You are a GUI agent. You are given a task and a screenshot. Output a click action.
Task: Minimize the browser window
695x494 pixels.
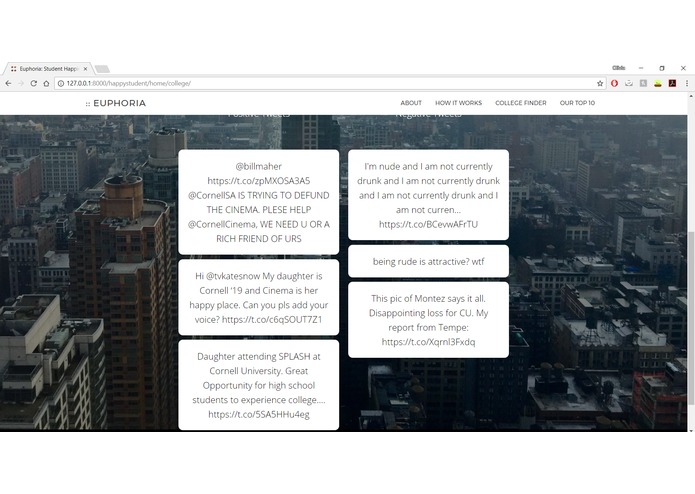tap(641, 68)
